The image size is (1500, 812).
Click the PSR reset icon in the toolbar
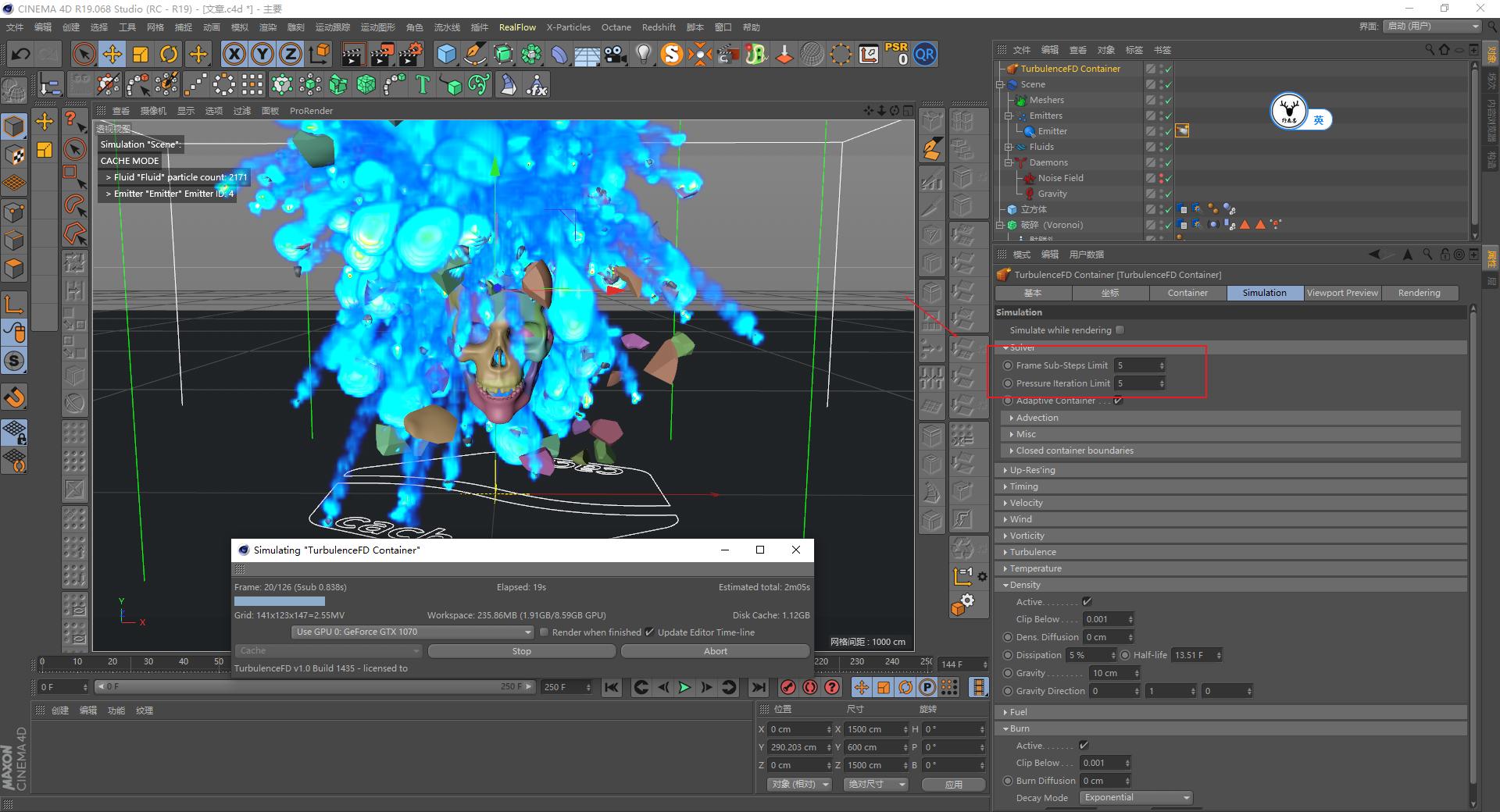point(898,54)
